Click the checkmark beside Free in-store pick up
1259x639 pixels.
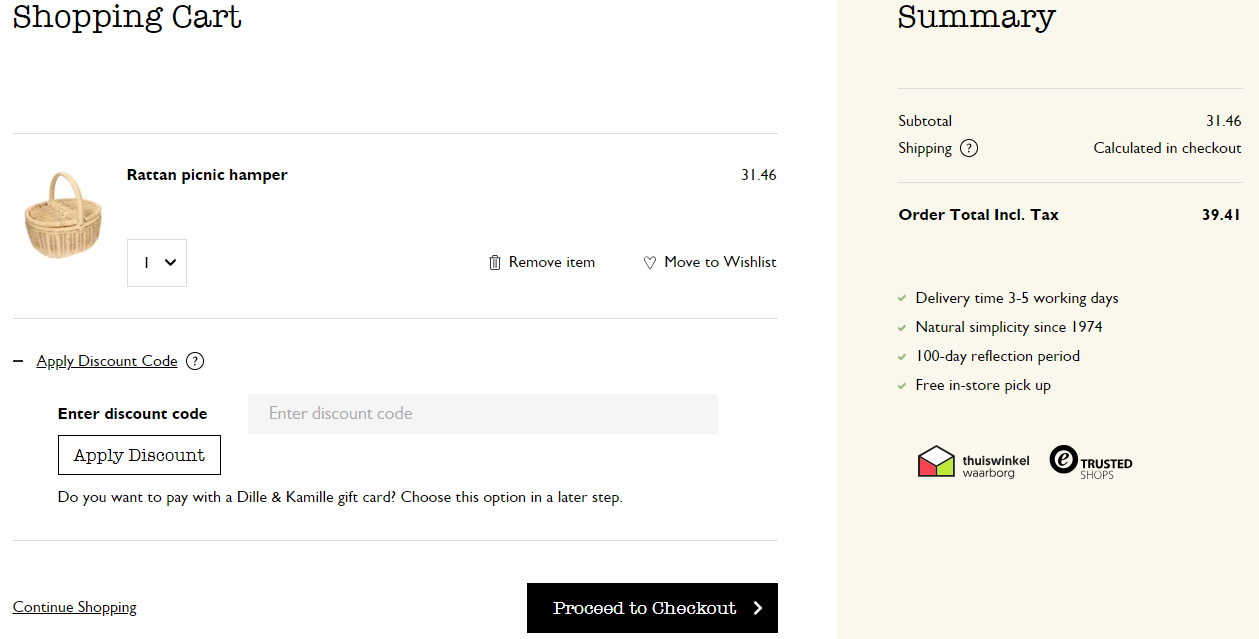point(903,385)
